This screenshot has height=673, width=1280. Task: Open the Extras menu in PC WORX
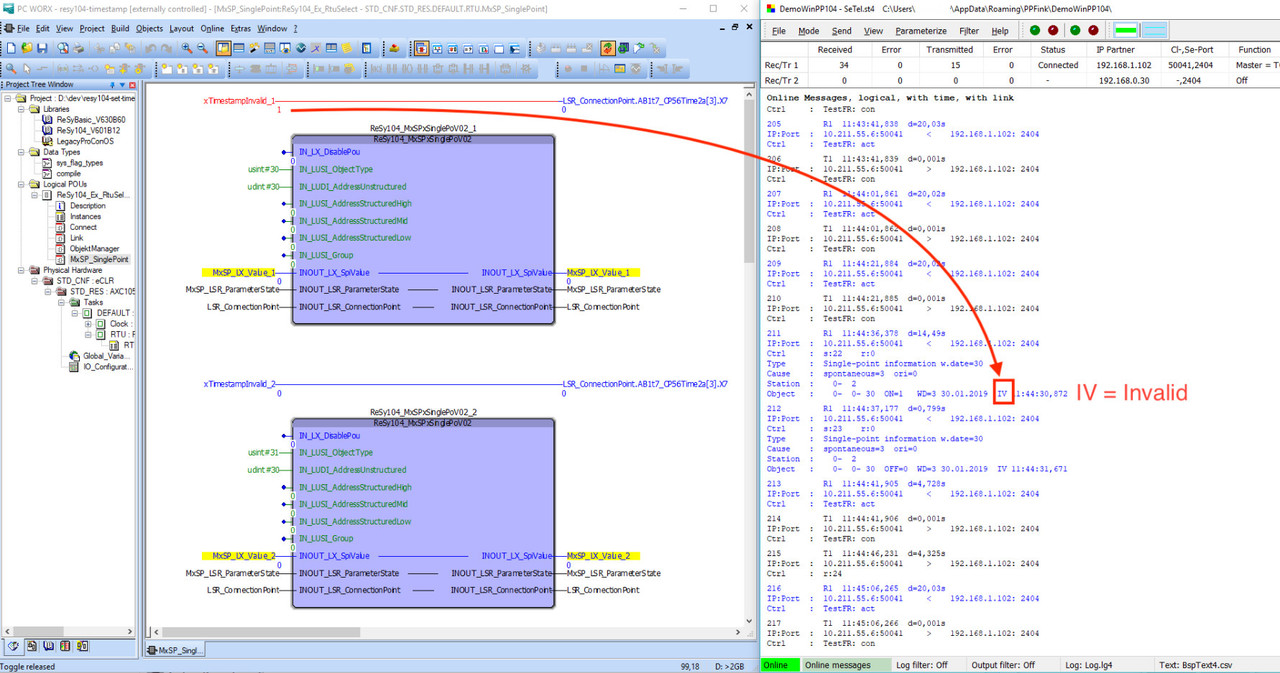(240, 28)
